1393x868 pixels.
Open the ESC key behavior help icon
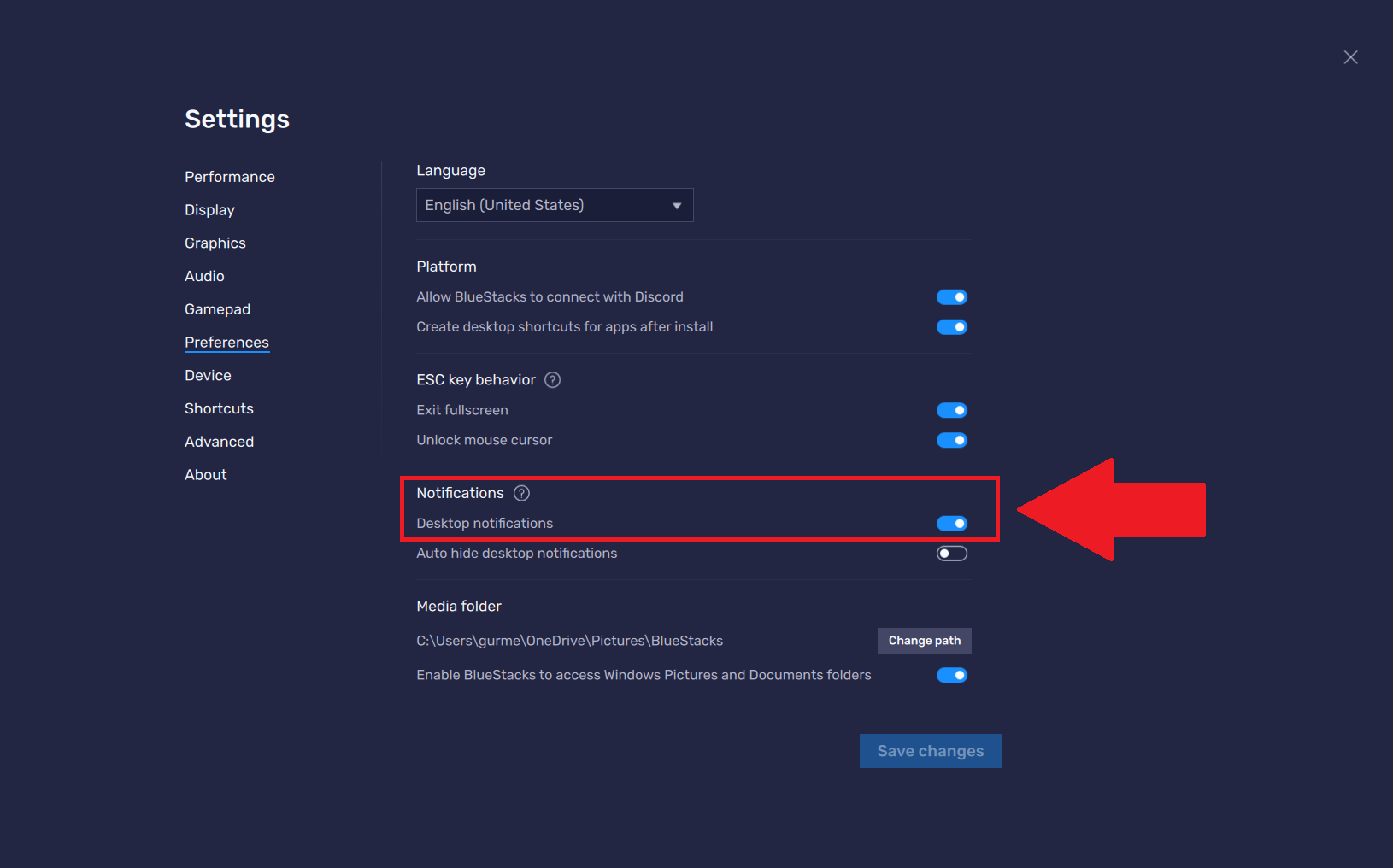553,380
